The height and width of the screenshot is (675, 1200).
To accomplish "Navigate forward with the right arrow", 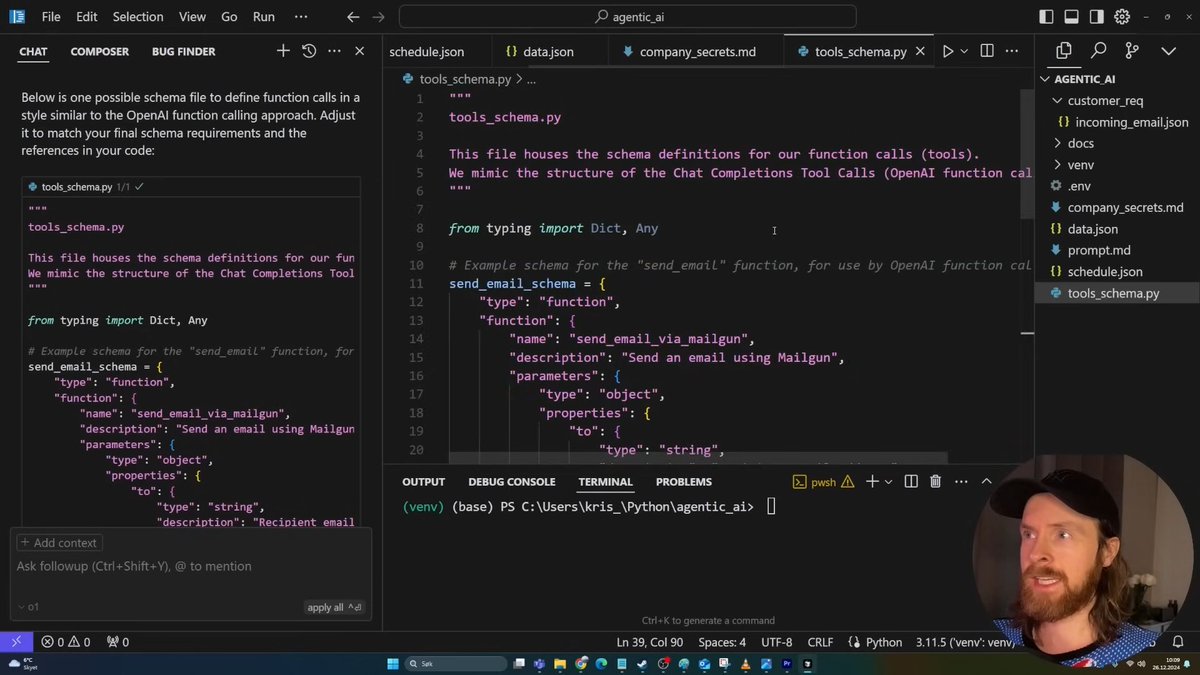I will coord(378,17).
